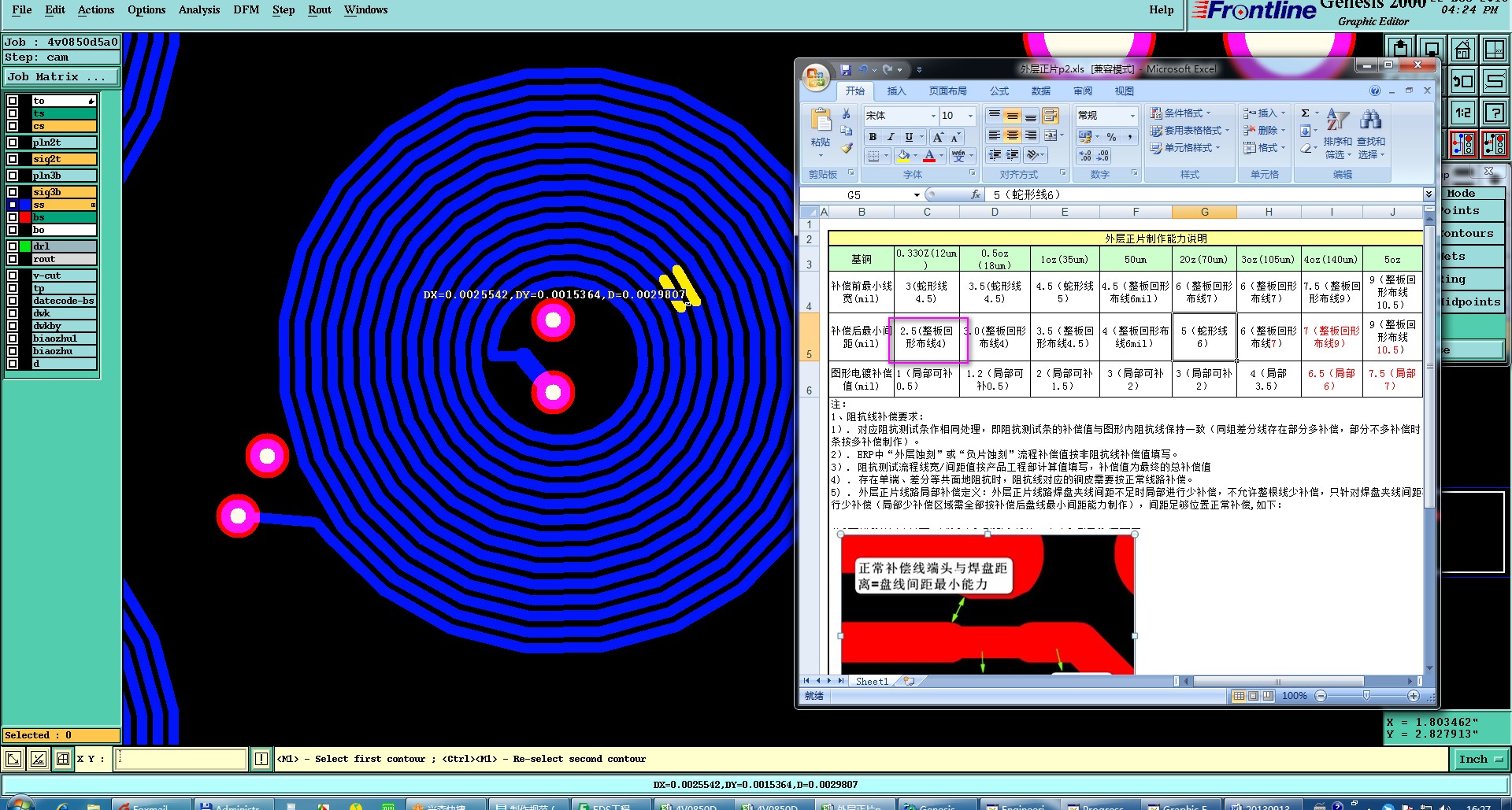Toggle the 'ts' layer checkbox
1512x810 pixels.
point(13,113)
